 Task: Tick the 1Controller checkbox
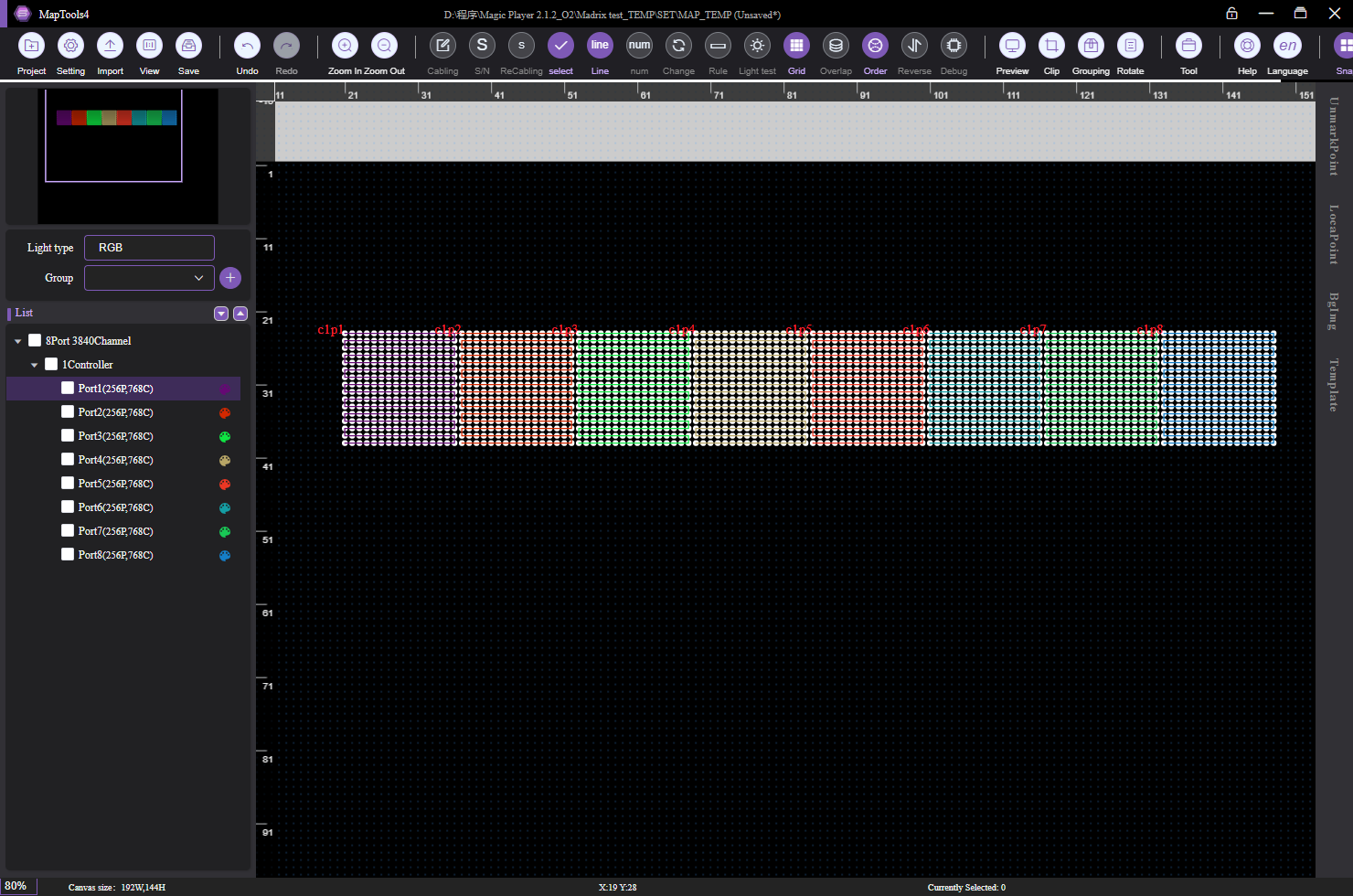(x=51, y=364)
